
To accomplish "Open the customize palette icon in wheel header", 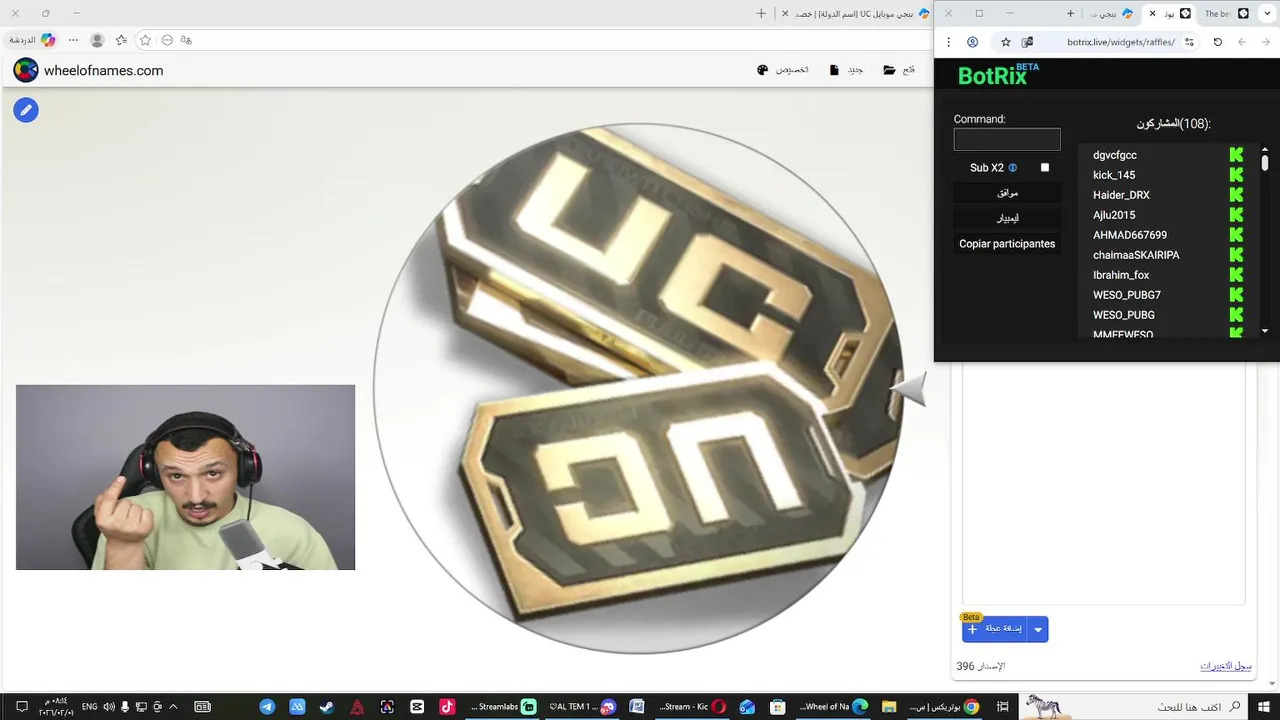I will point(763,70).
